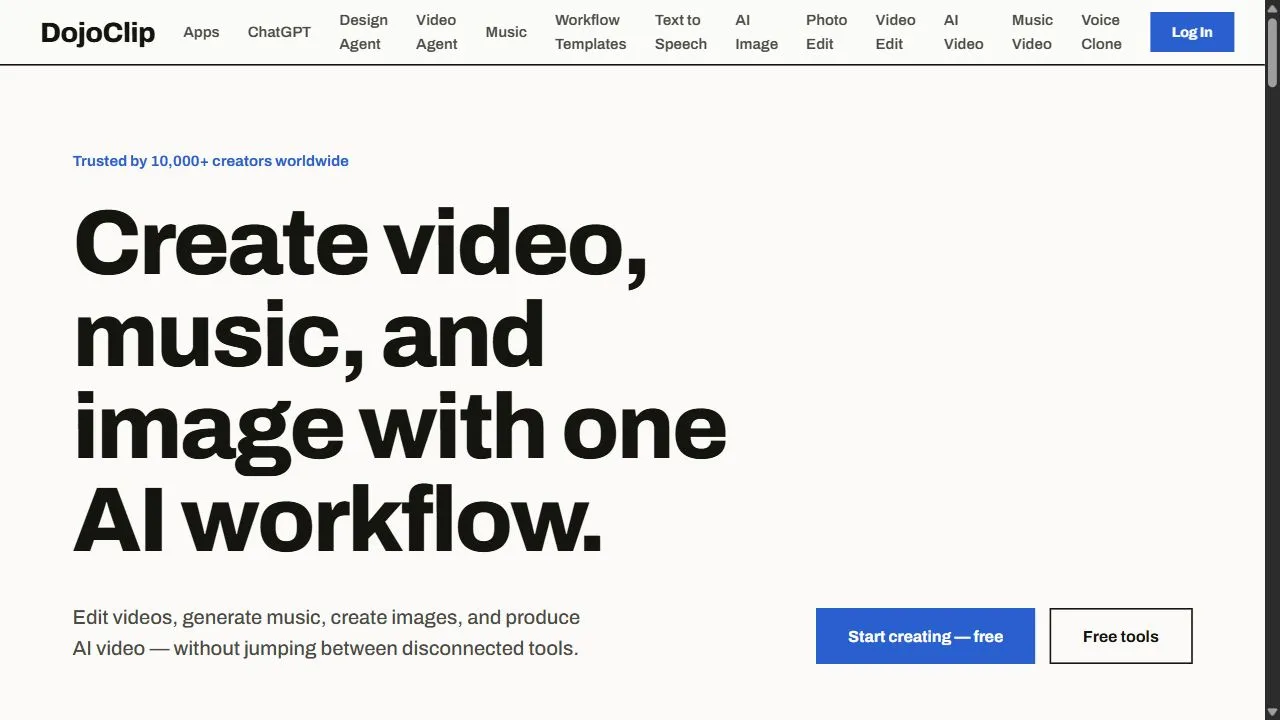Select Video Agent in navigation
Image resolution: width=1280 pixels, height=720 pixels.
click(437, 32)
